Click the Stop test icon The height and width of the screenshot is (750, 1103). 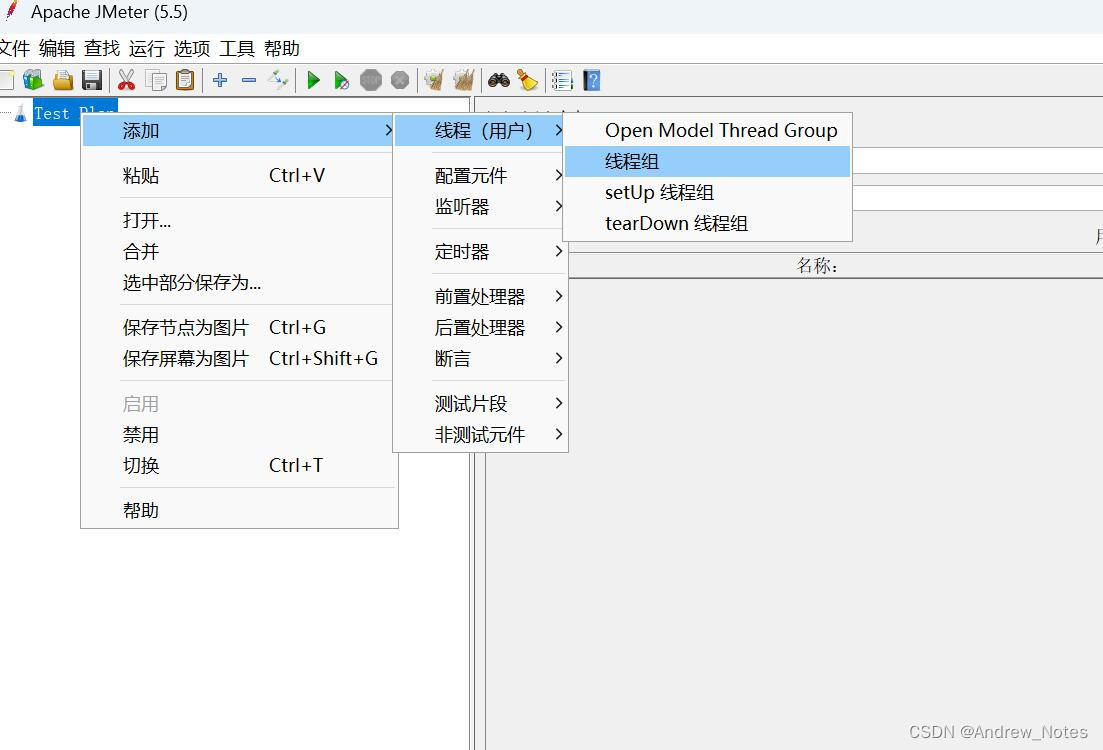pyautogui.click(x=371, y=80)
